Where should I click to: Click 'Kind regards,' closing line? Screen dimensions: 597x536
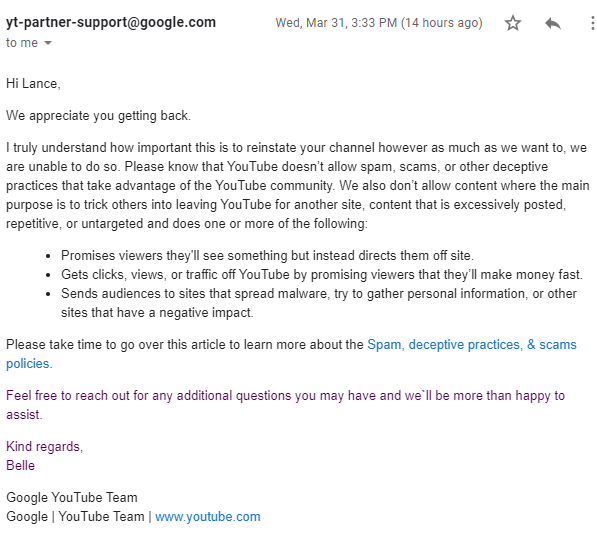(x=45, y=447)
